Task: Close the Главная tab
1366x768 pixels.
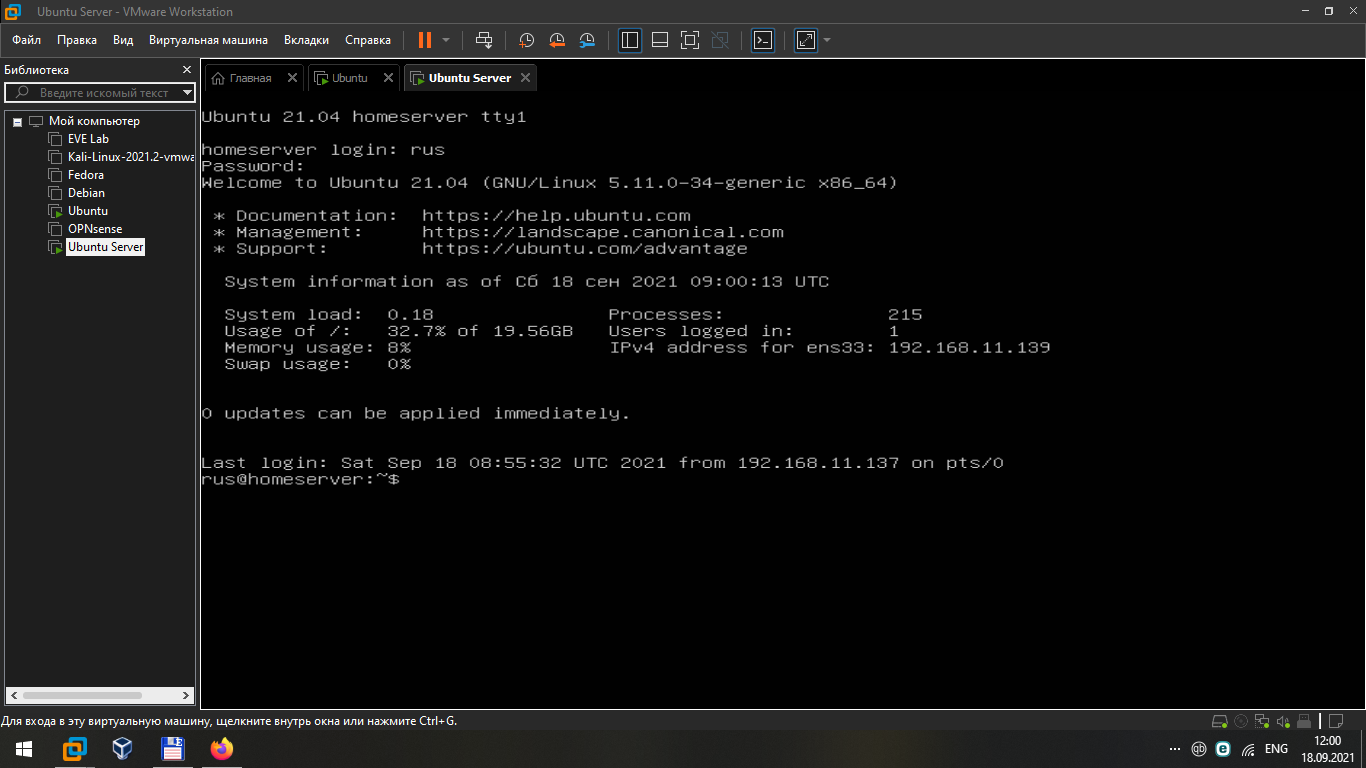Action: (x=292, y=77)
